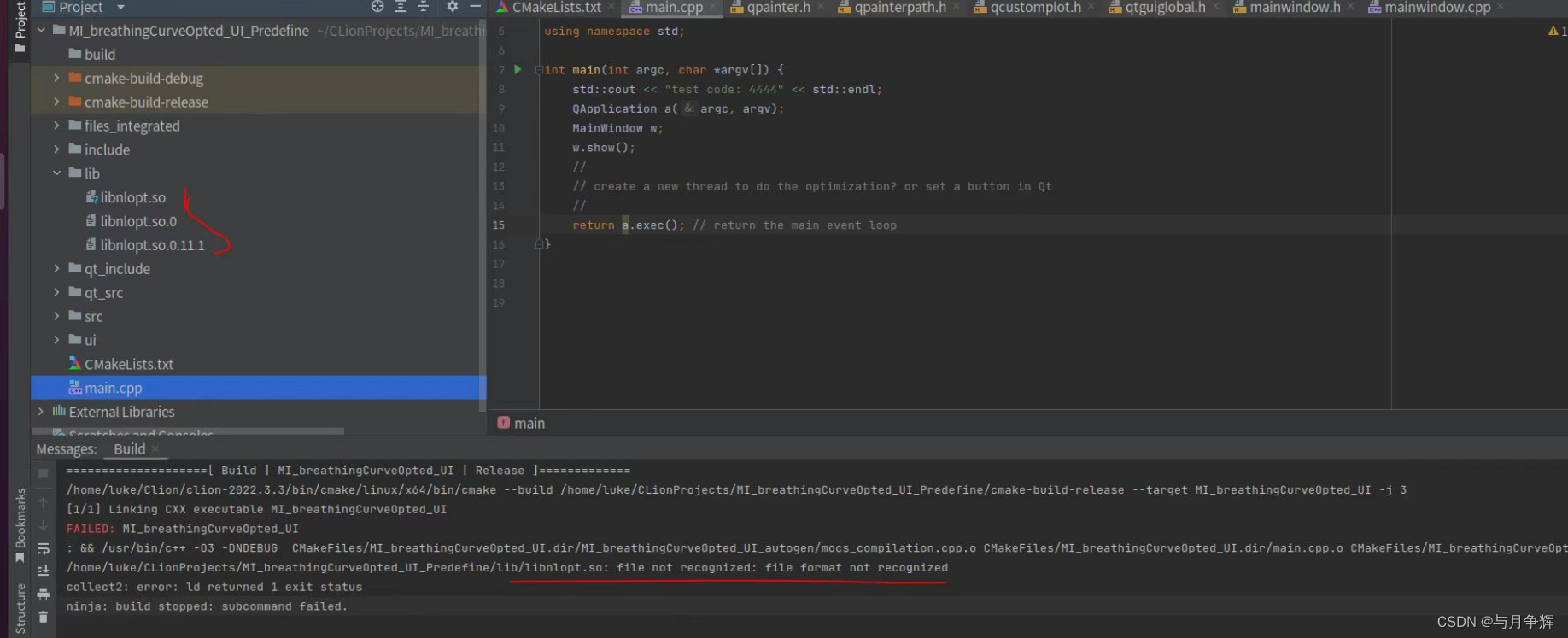Screen dimensions: 1568x638
Task: Expand the cmake-build-release folder
Action: pyautogui.click(x=56, y=102)
